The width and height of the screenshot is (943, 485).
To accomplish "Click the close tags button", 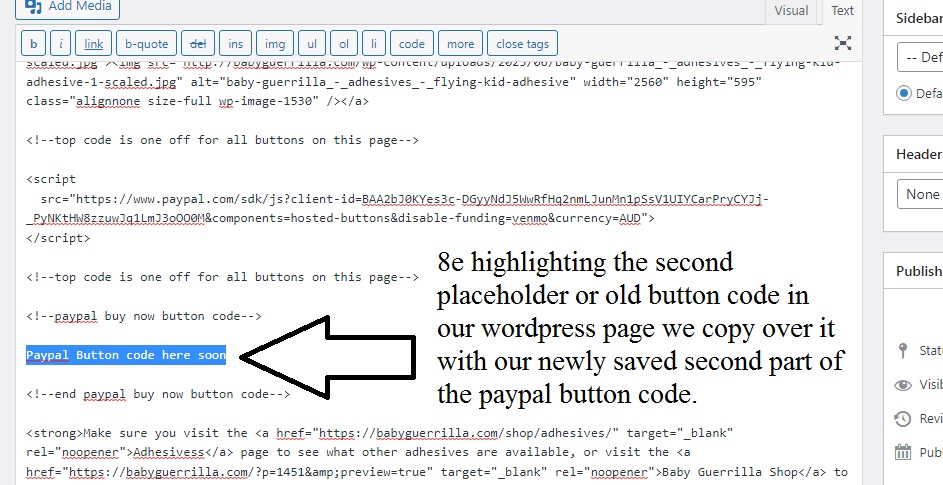I will point(522,43).
